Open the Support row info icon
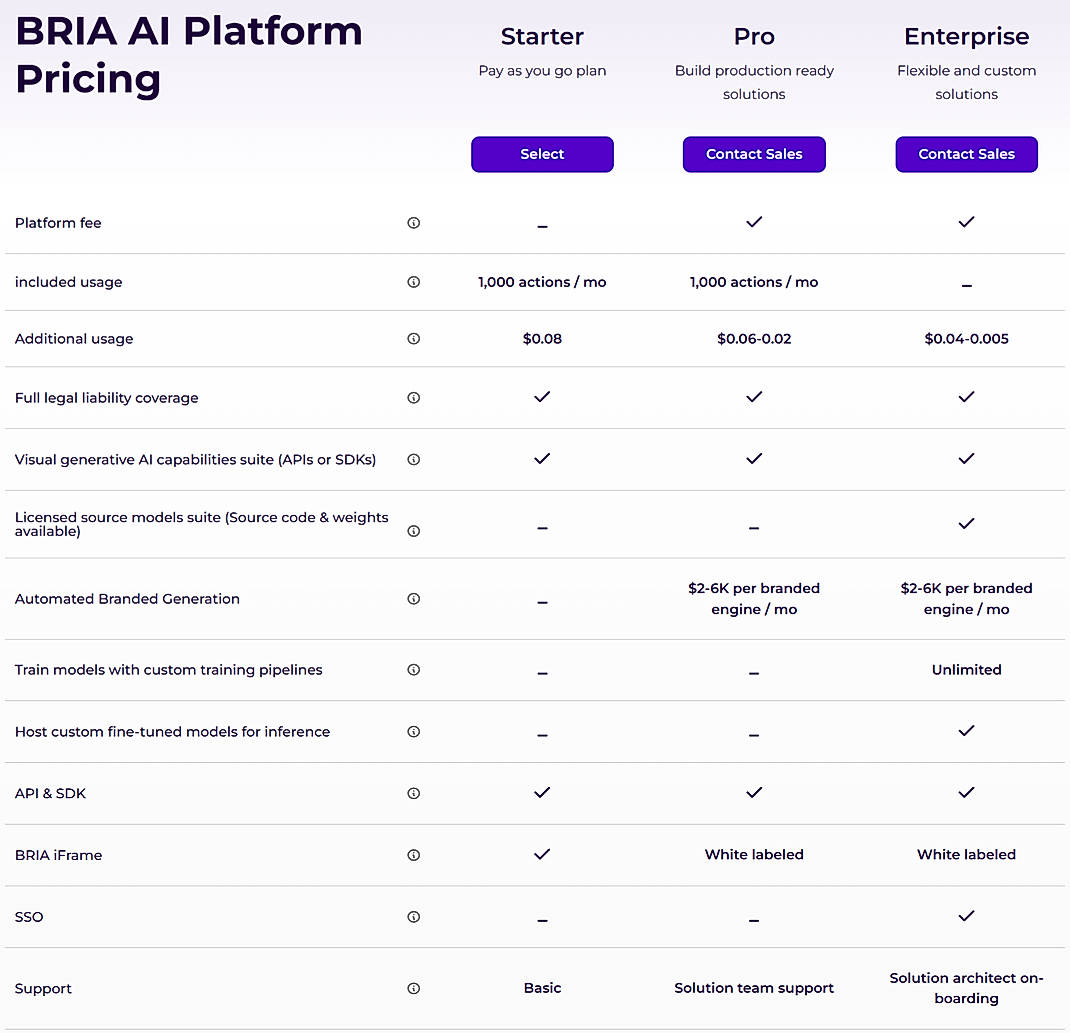Image resolution: width=1070 pixels, height=1033 pixels. [413, 988]
